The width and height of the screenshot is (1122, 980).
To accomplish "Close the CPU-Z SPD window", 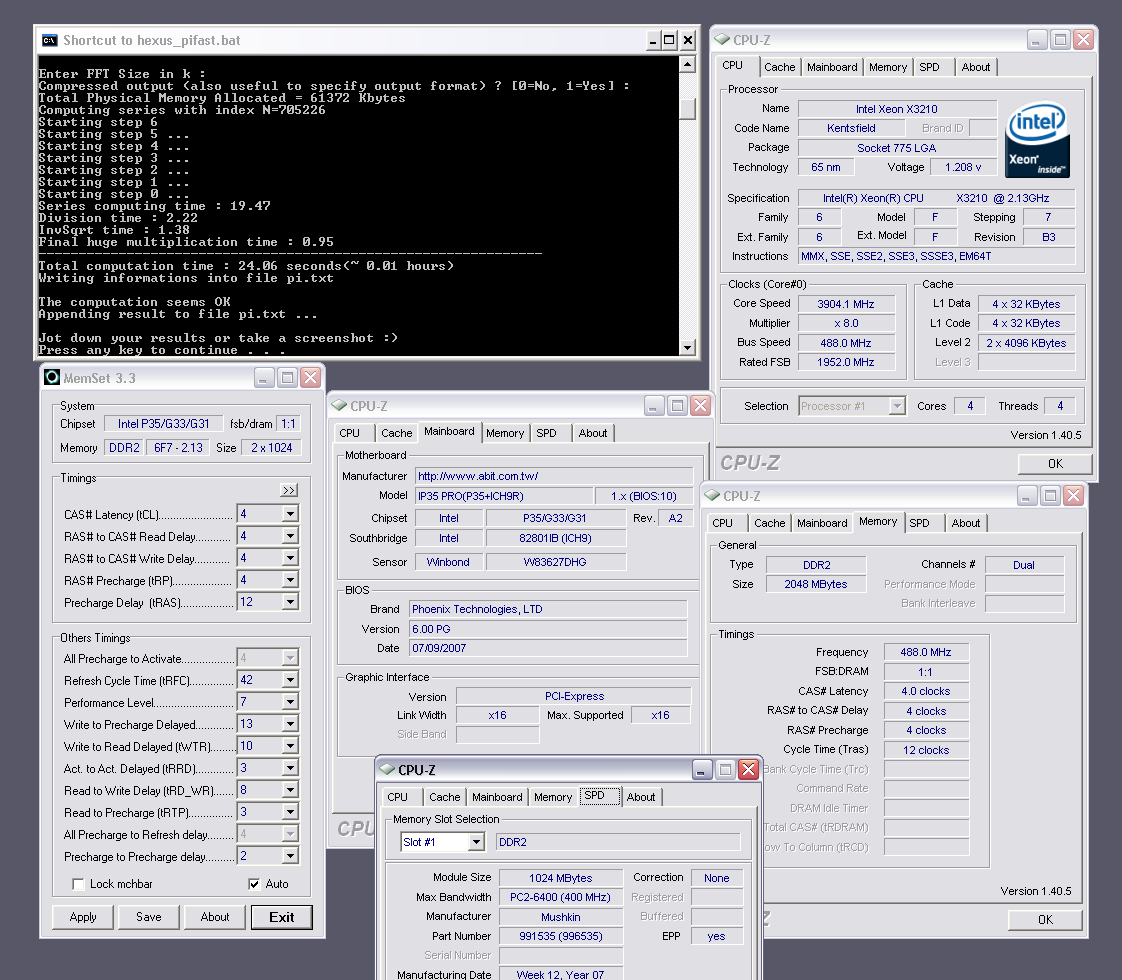I will point(748,770).
